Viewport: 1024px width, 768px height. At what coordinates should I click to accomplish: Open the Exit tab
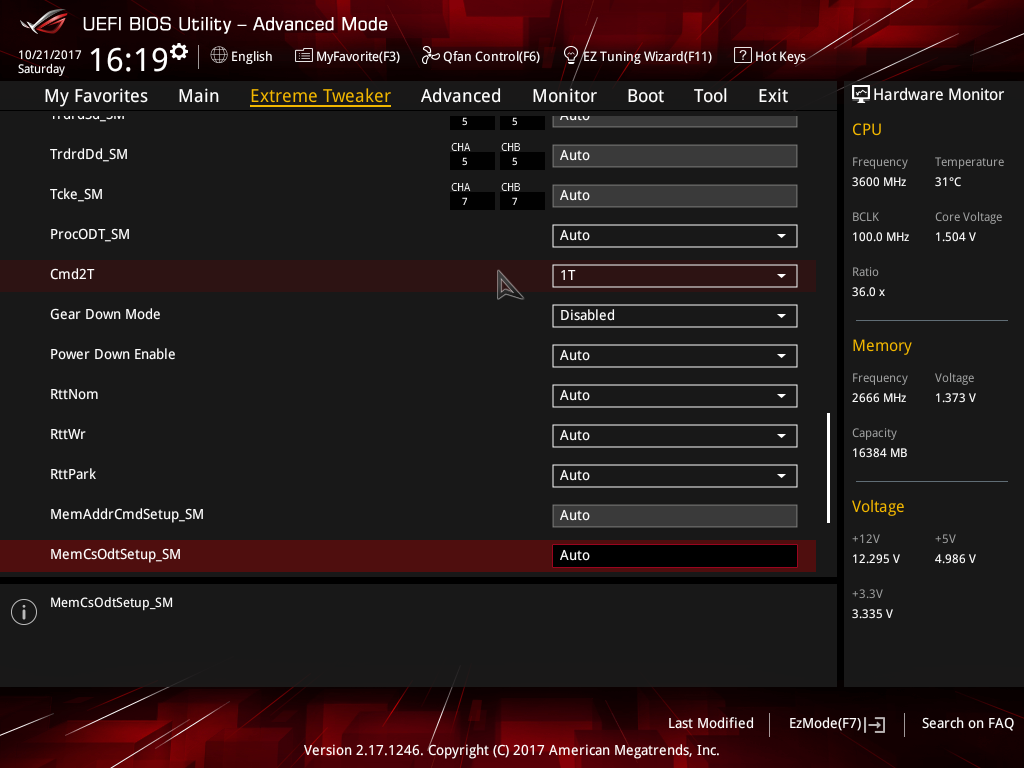point(773,96)
